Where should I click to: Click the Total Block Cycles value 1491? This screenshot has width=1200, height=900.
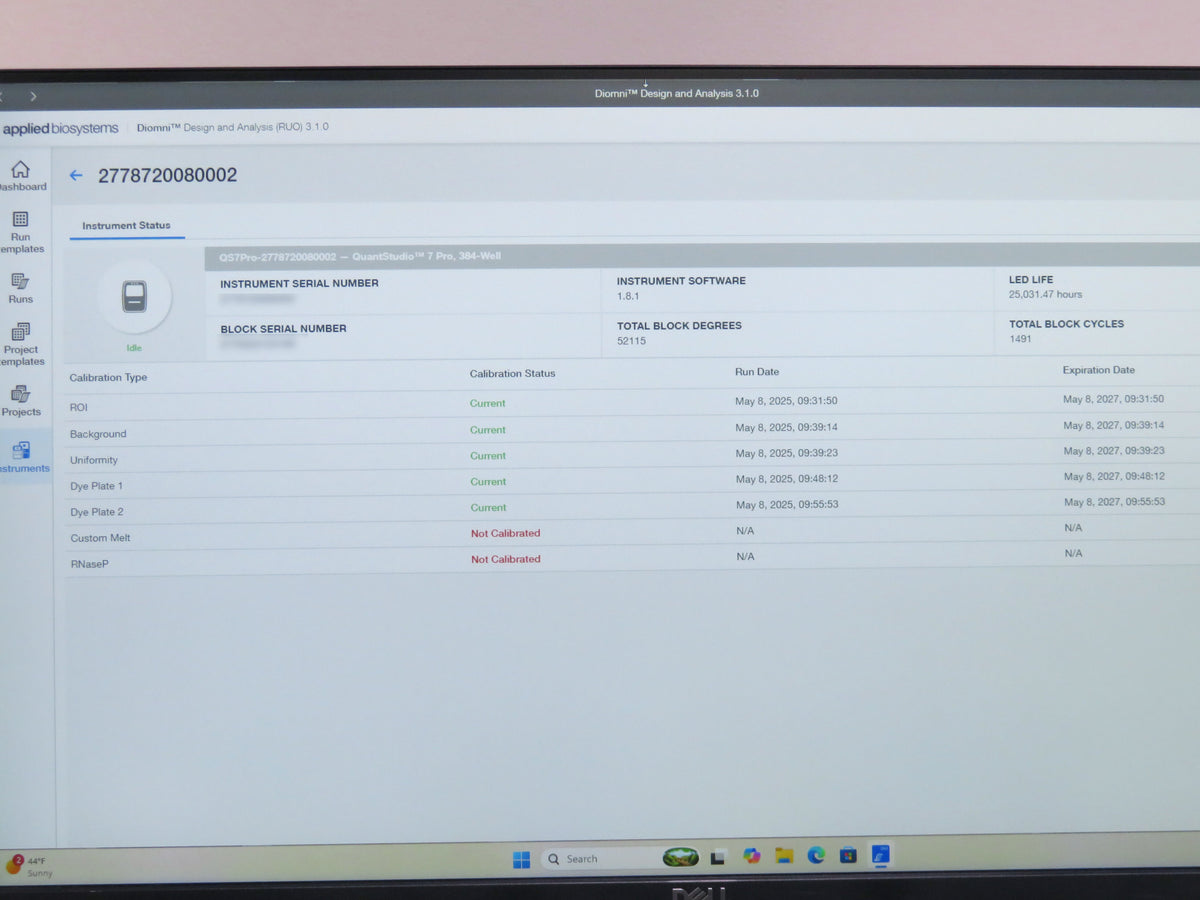tap(1020, 339)
